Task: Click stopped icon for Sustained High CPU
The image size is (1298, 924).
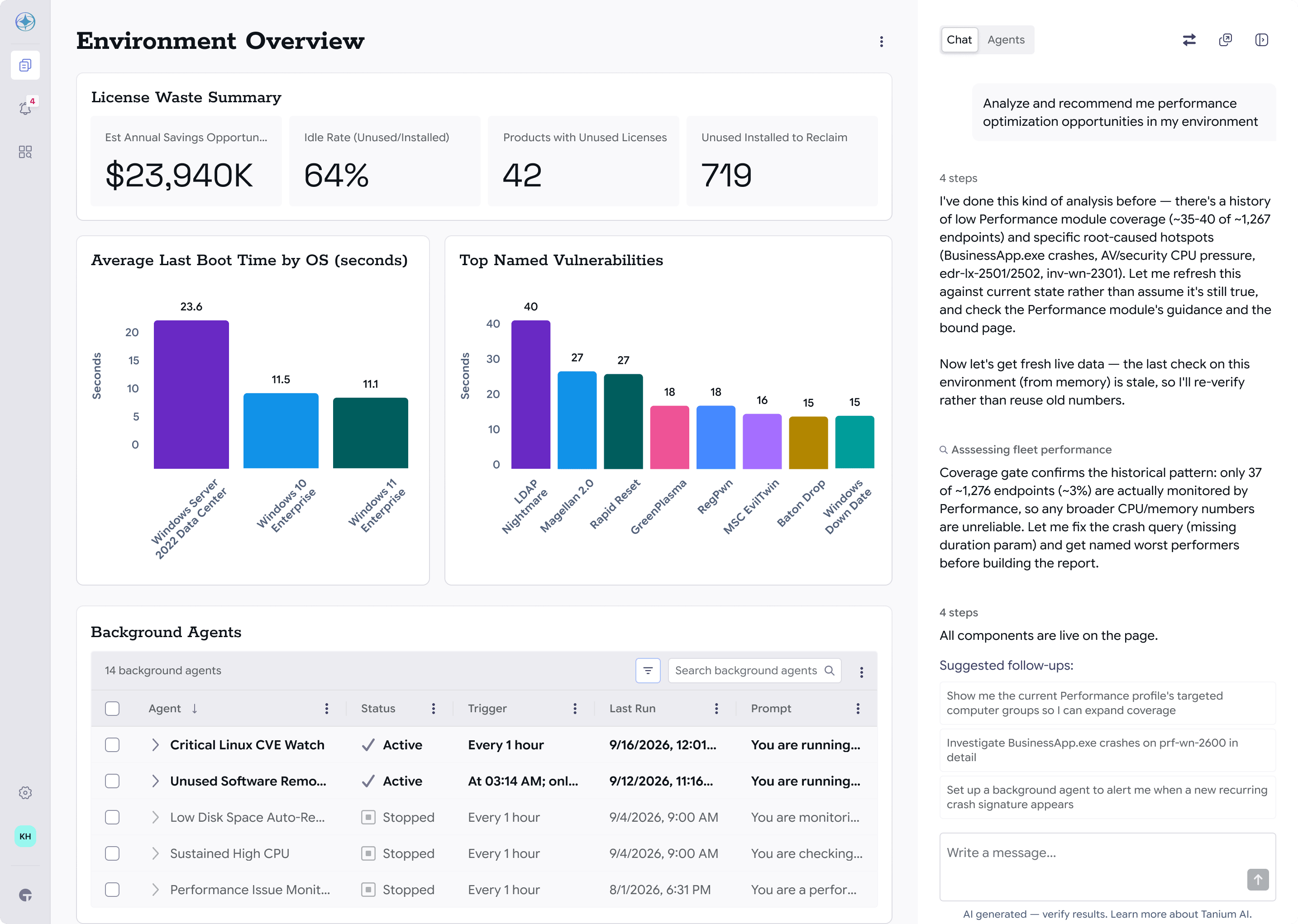Action: point(368,853)
